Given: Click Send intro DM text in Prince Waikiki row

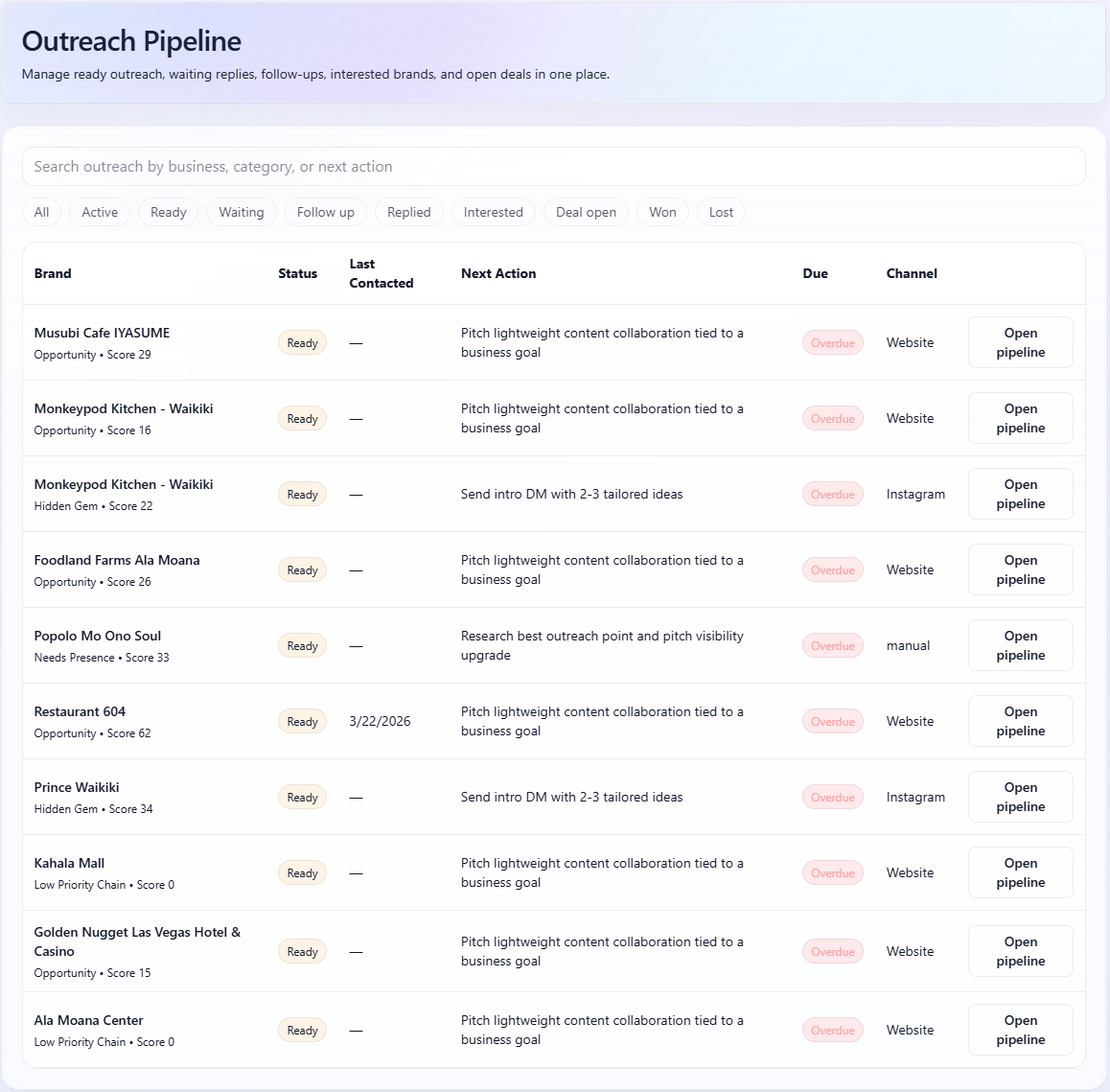Looking at the screenshot, I should [572, 798].
